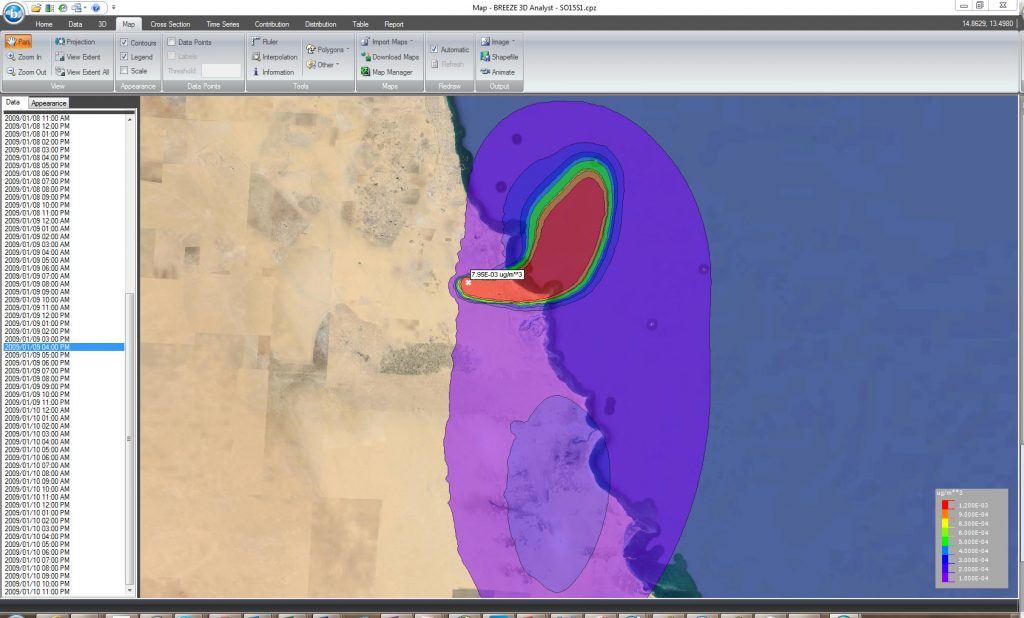Open the Appearance panel tab
1024x618 pixels.
point(48,101)
